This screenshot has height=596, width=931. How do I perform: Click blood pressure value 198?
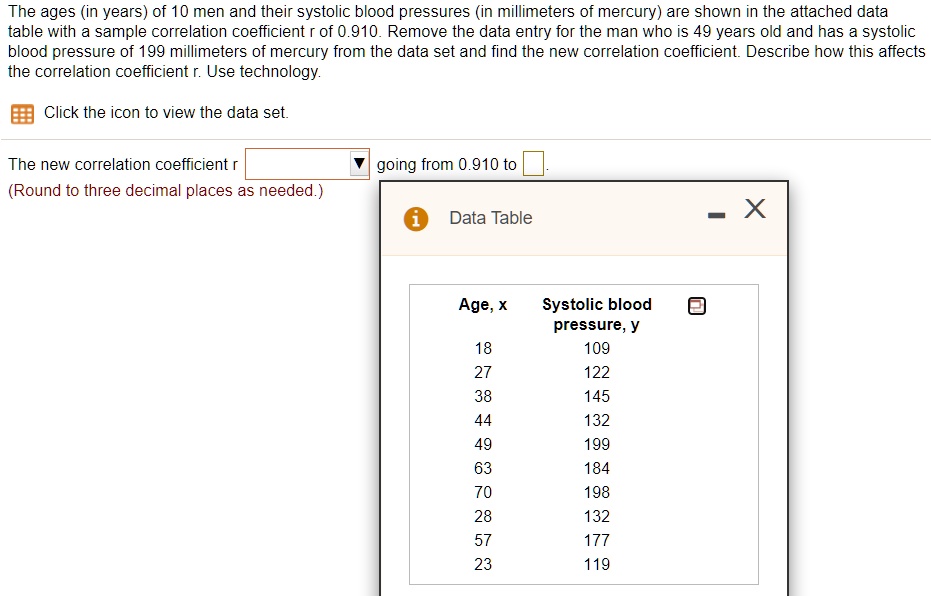pos(597,492)
